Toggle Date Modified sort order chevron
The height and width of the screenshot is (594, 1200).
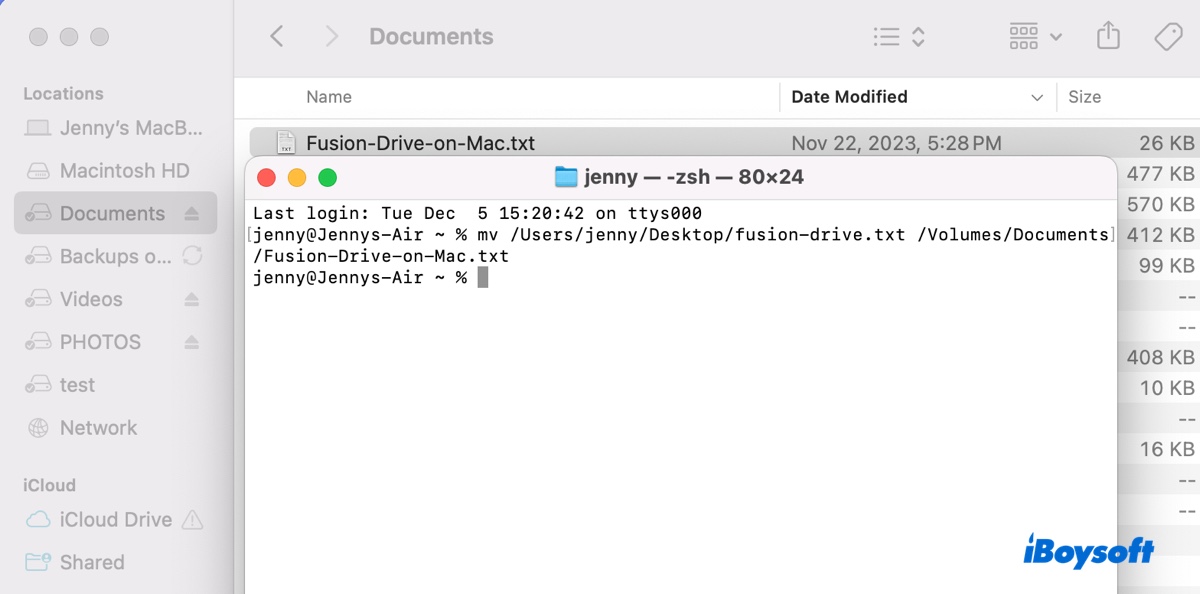(1037, 98)
